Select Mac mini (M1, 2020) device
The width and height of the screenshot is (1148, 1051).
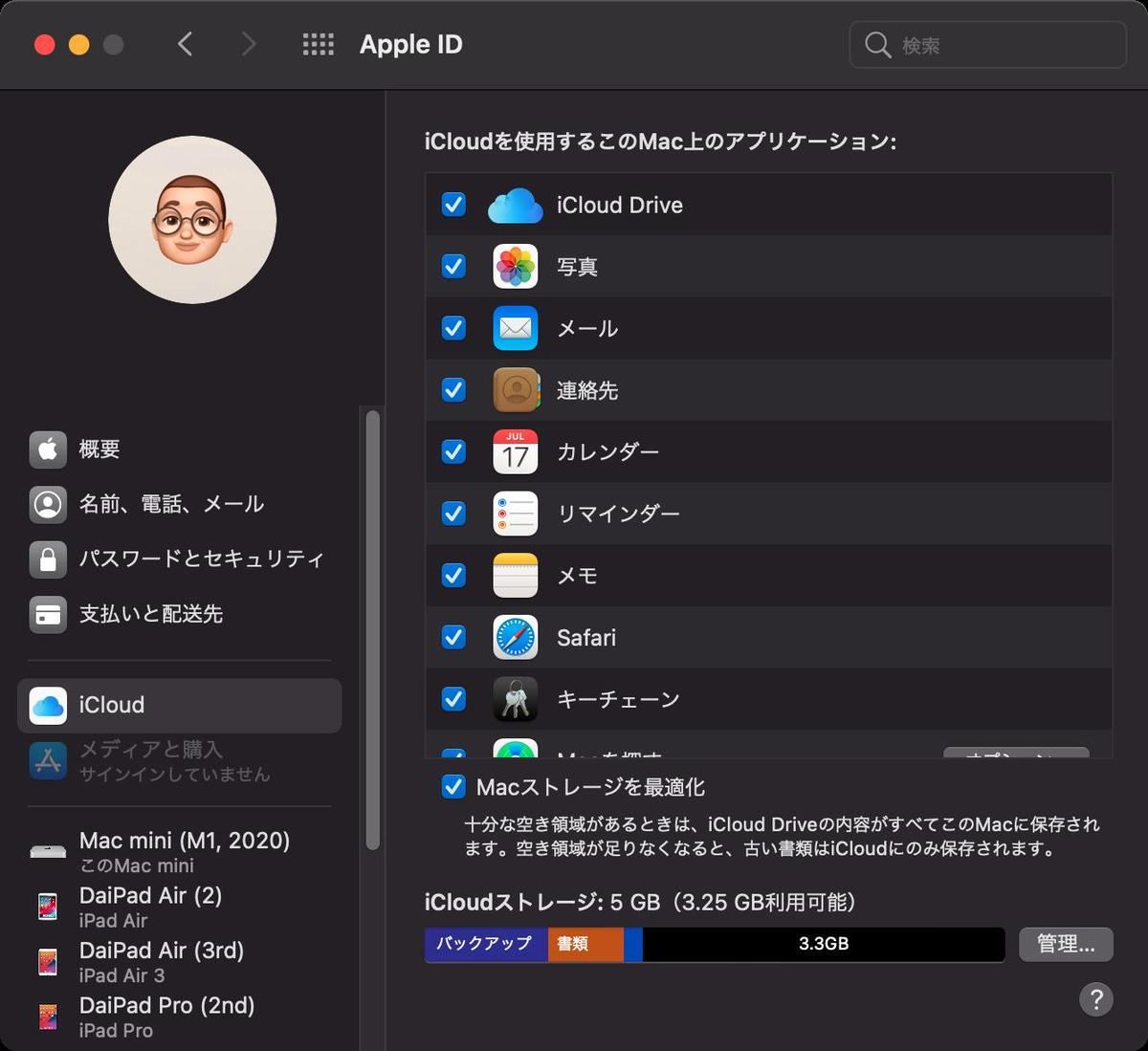(x=179, y=851)
